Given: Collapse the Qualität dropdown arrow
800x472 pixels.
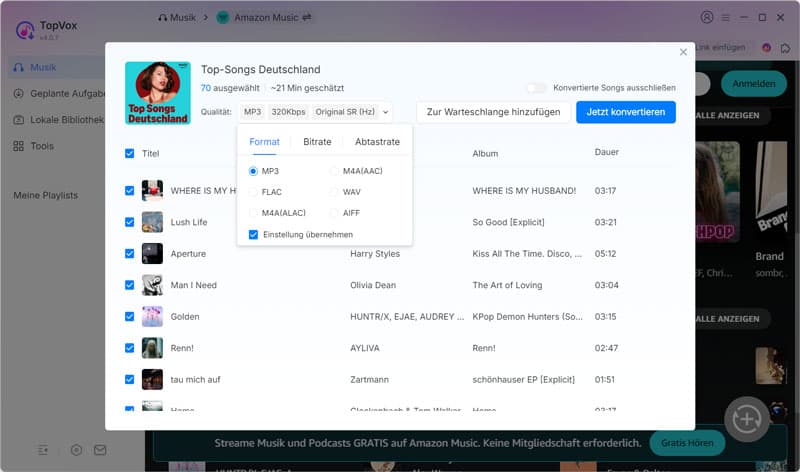Looking at the screenshot, I should coord(386,112).
